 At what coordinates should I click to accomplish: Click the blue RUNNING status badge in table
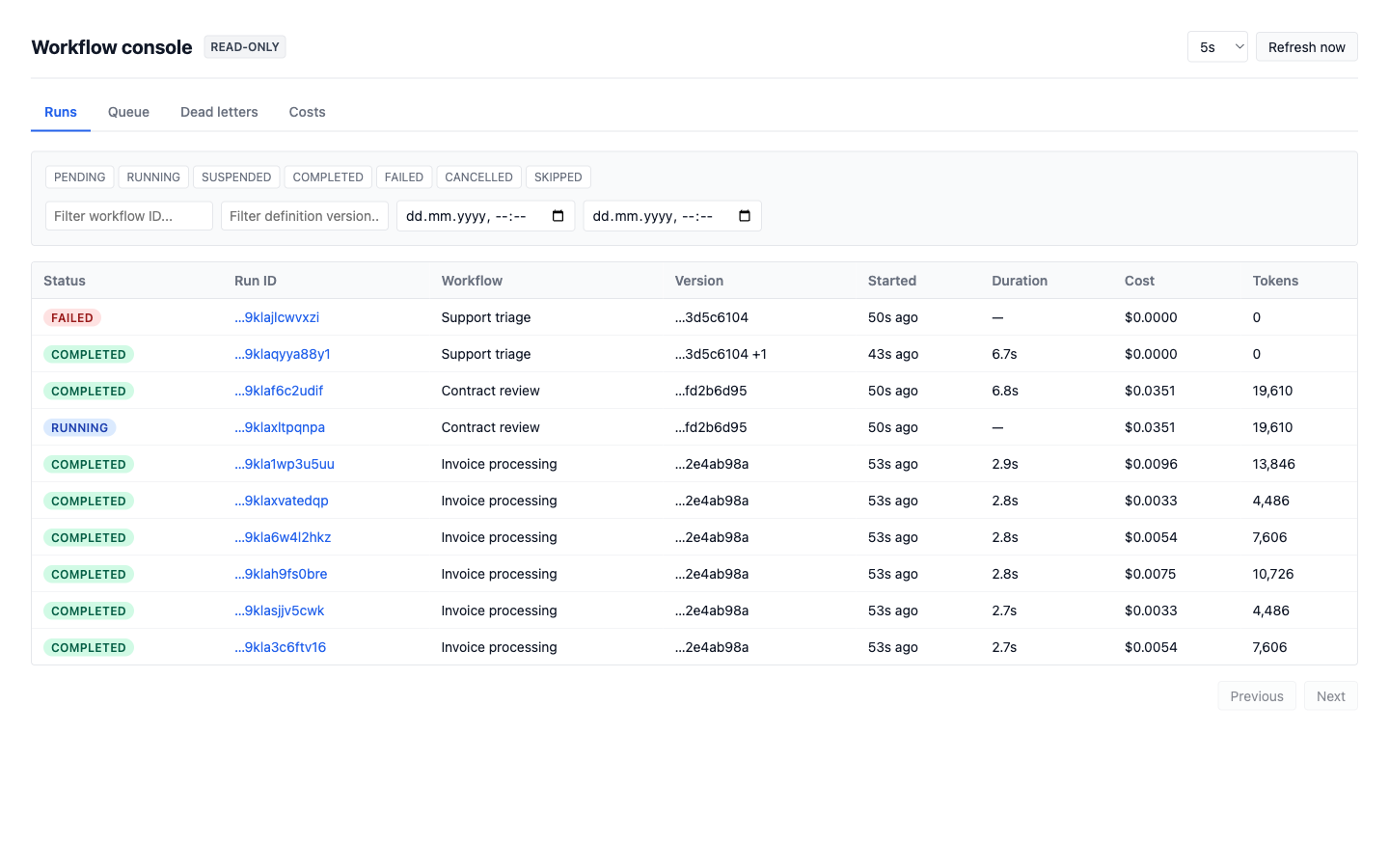tap(79, 427)
